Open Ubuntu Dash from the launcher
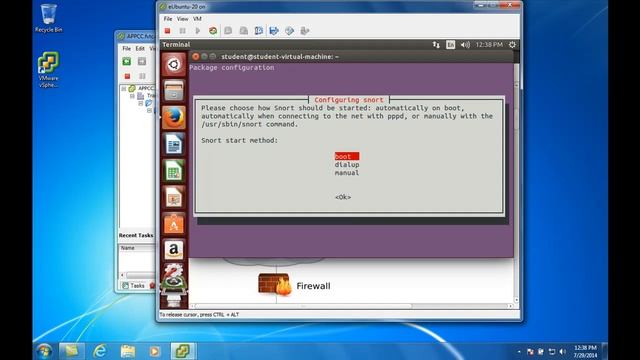Screen dimensions: 640x360 [x=173, y=64]
